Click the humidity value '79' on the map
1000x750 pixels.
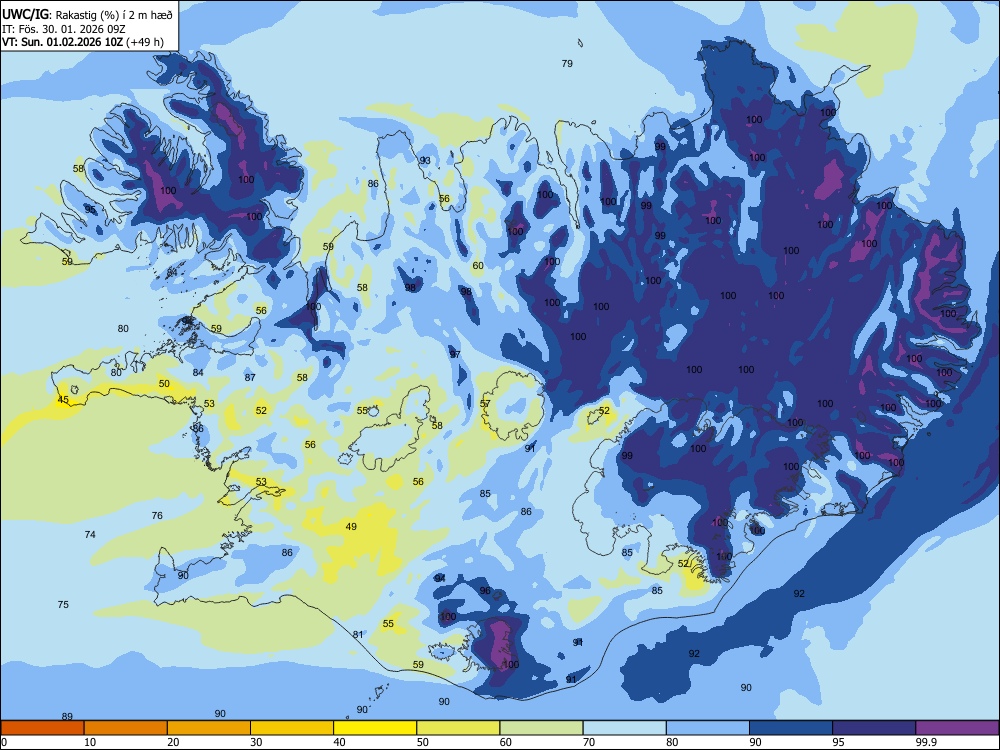[x=567, y=64]
